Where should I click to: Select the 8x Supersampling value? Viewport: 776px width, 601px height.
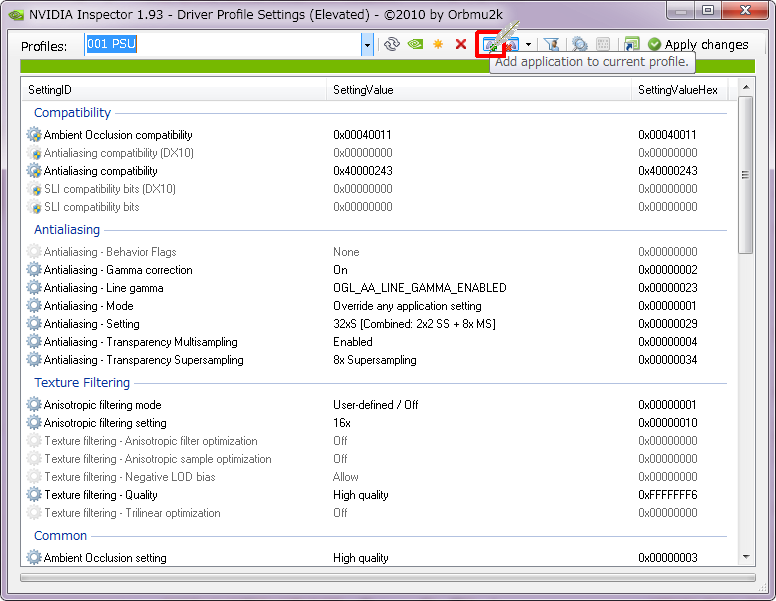[375, 360]
